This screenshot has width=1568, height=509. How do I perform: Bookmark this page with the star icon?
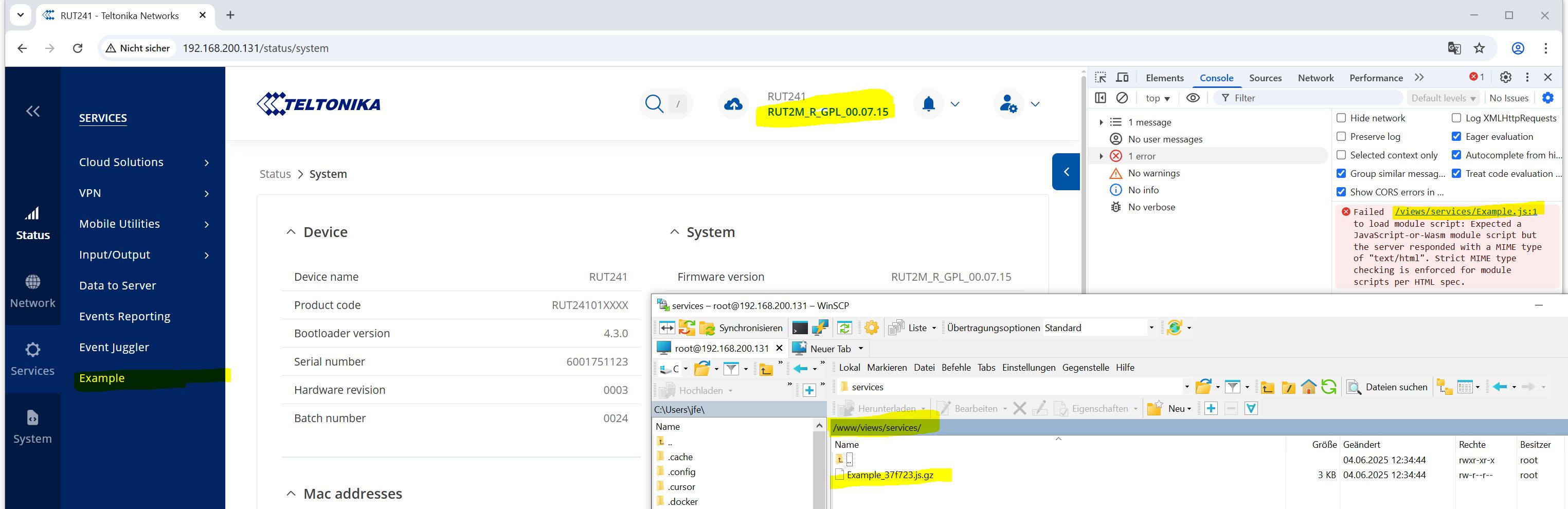point(1479,48)
